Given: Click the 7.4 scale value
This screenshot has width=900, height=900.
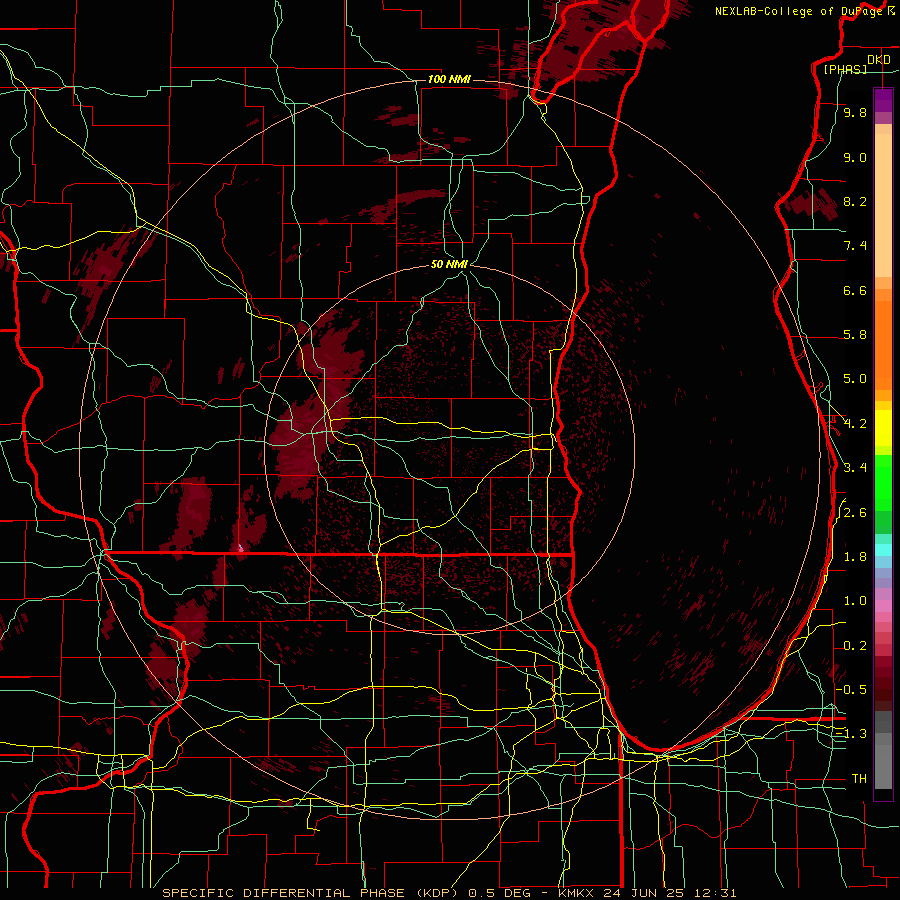Looking at the screenshot, I should [x=855, y=246].
